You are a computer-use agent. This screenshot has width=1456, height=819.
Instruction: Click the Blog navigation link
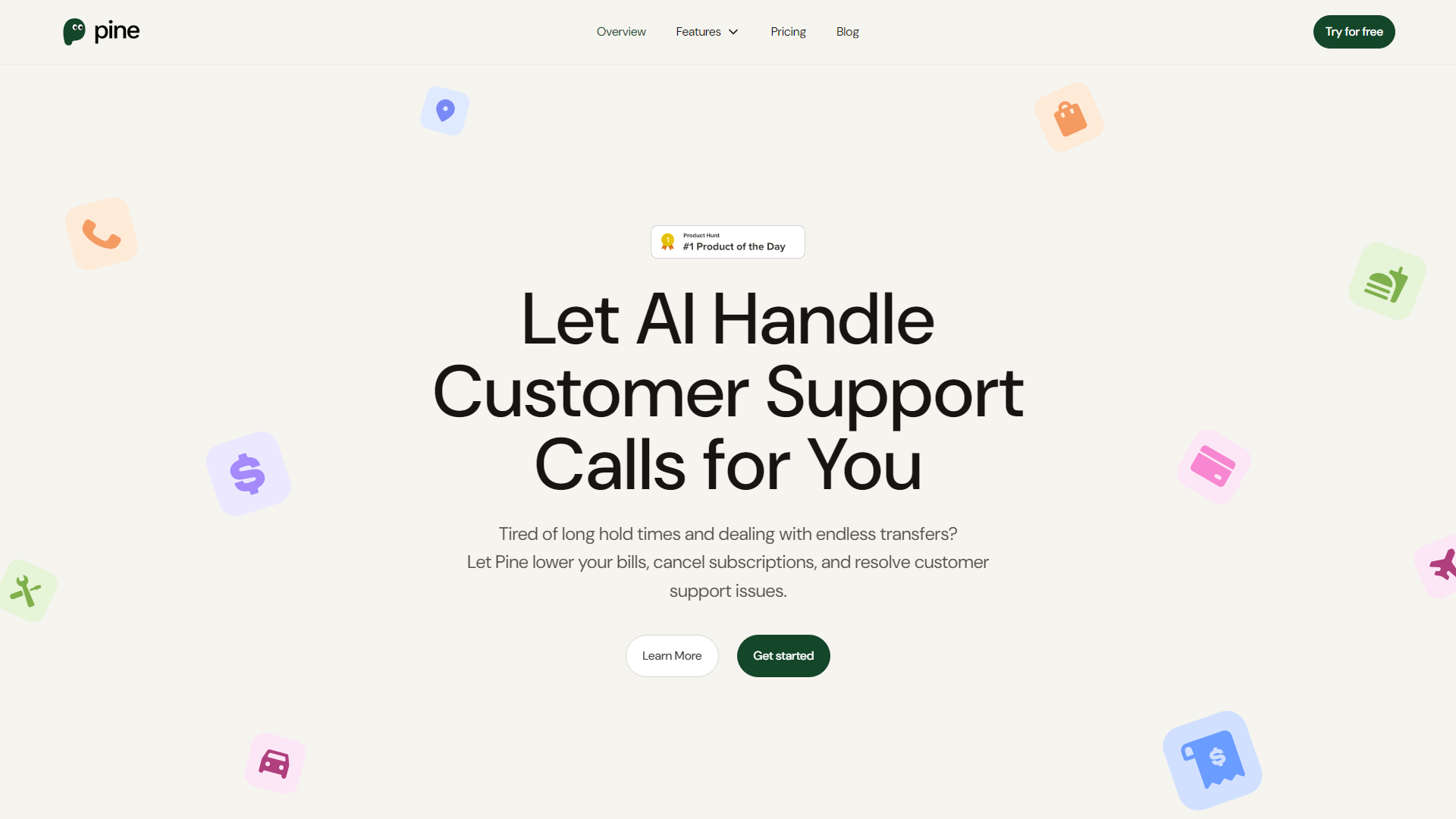(x=847, y=31)
